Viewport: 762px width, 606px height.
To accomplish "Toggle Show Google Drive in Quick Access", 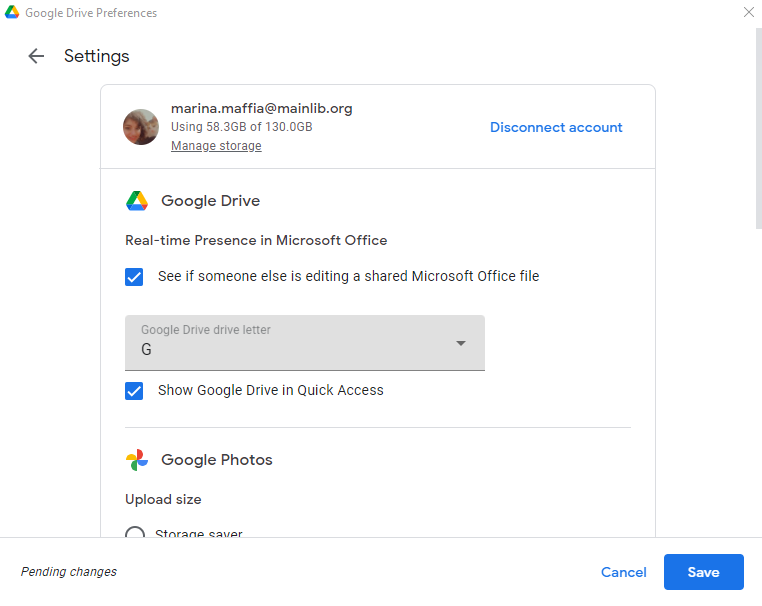I will [x=134, y=391].
